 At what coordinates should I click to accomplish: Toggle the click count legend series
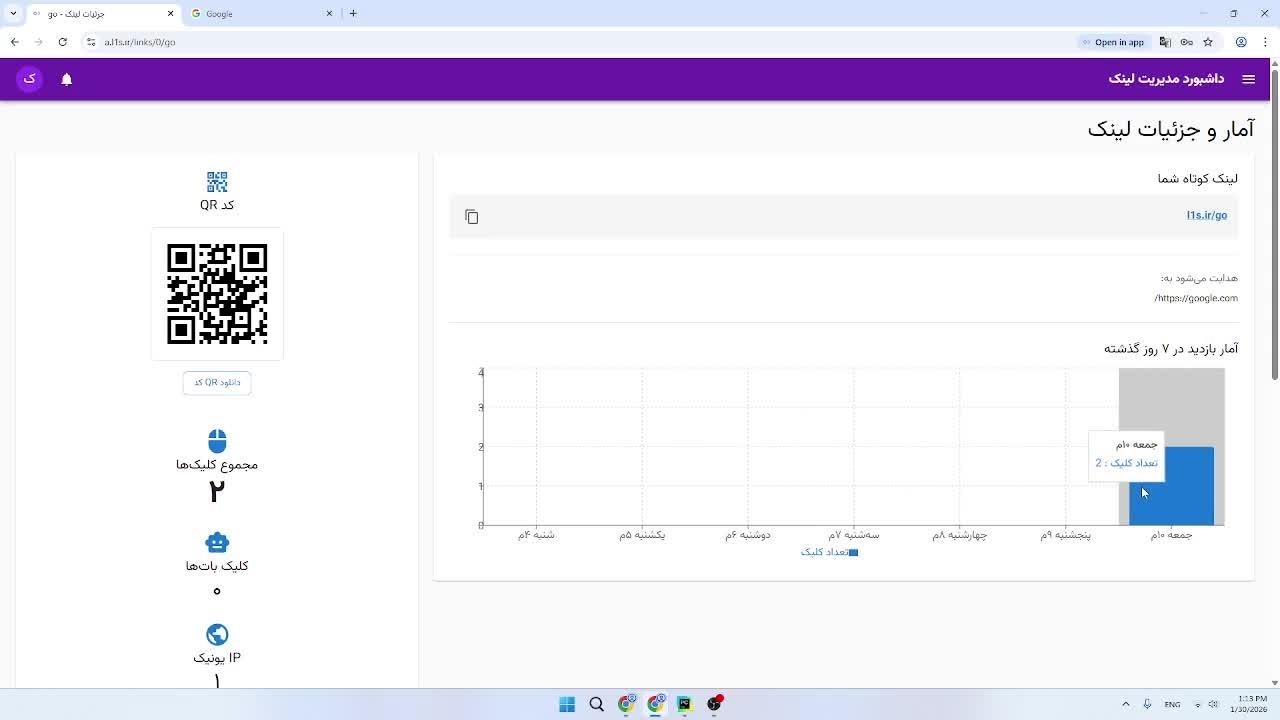829,552
